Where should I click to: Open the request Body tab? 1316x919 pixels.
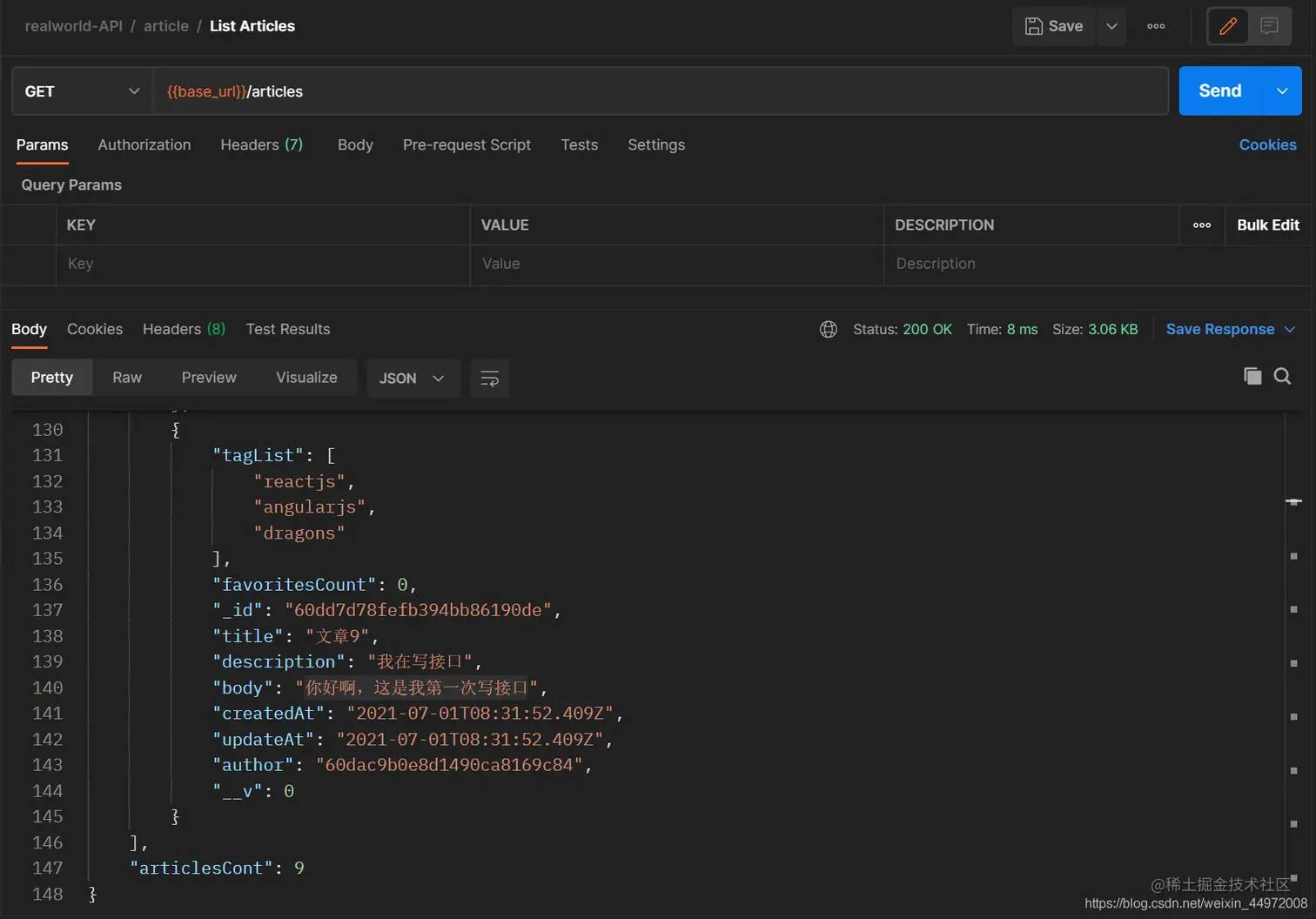click(355, 144)
